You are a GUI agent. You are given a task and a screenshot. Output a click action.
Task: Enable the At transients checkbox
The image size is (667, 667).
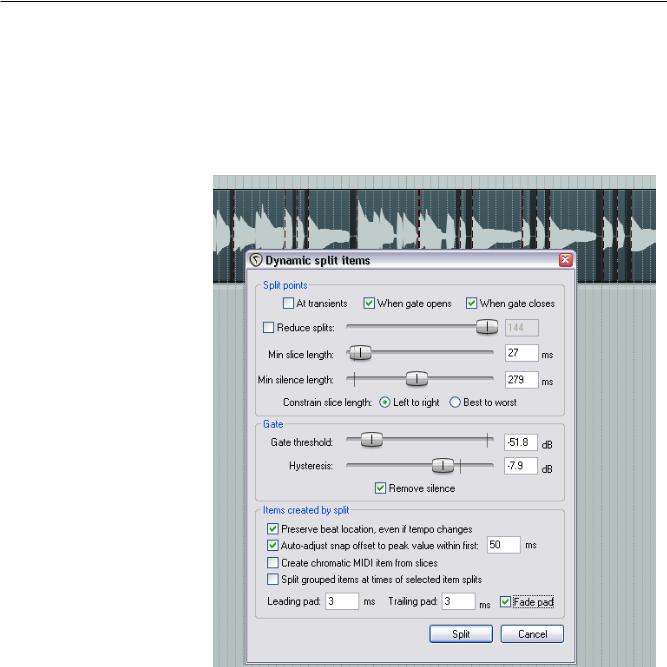coord(288,303)
